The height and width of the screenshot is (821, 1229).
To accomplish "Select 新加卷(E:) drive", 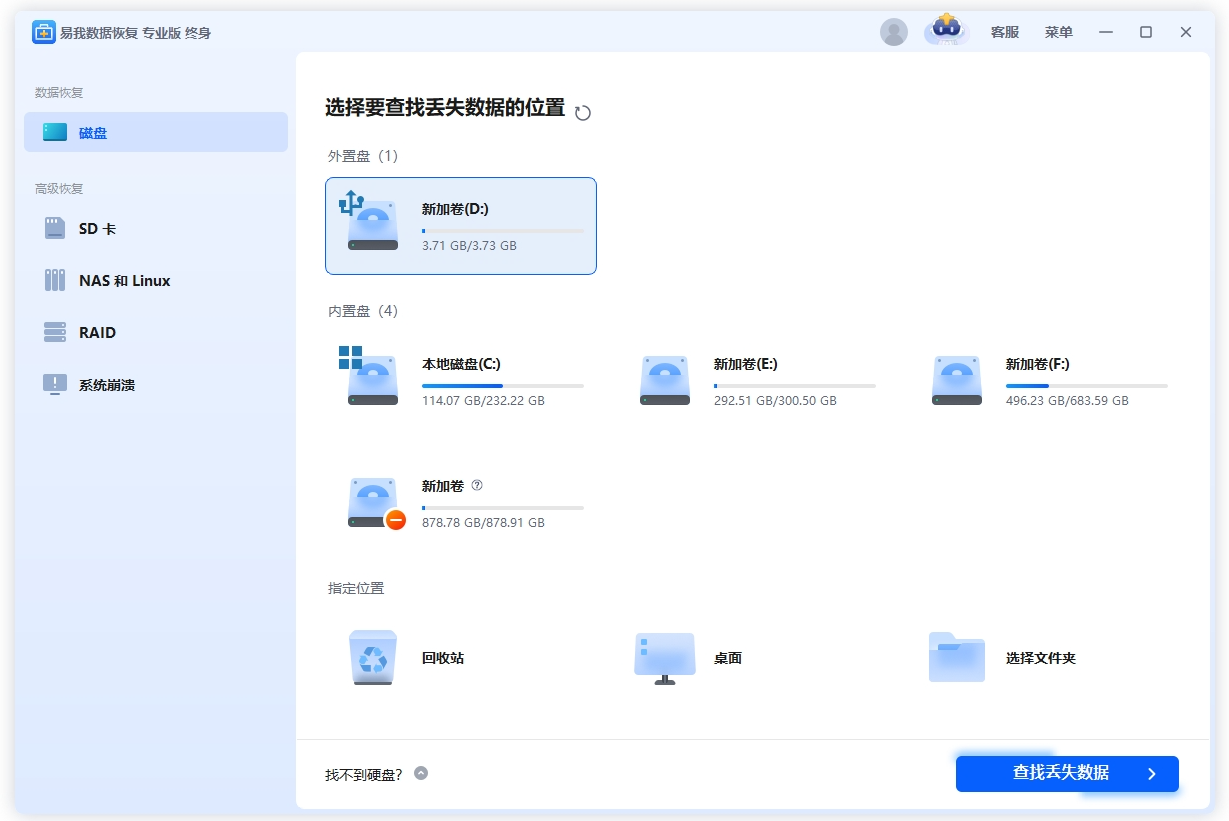I will point(753,381).
